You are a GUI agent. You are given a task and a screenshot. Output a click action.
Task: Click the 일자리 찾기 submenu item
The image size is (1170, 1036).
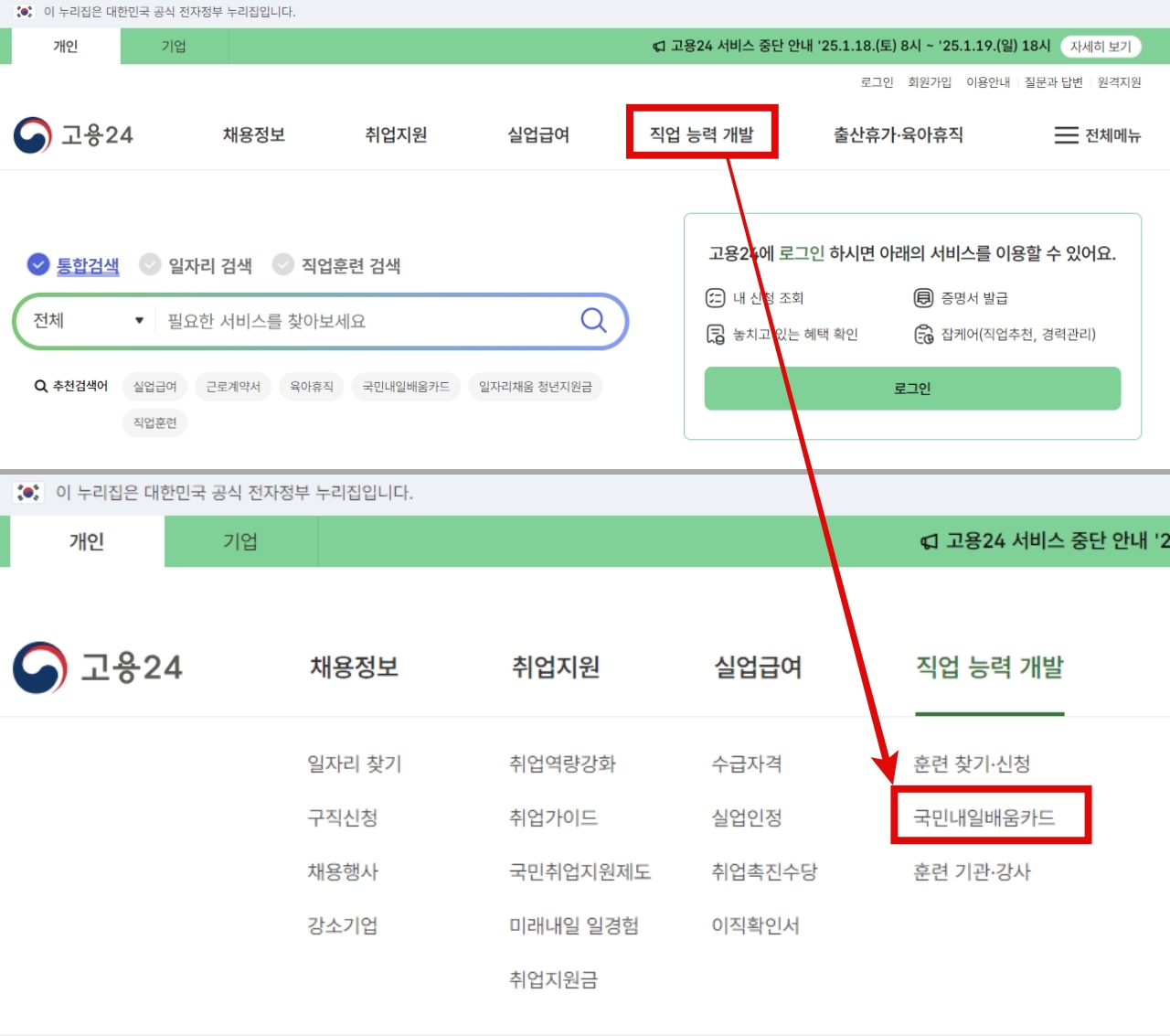pos(355,764)
